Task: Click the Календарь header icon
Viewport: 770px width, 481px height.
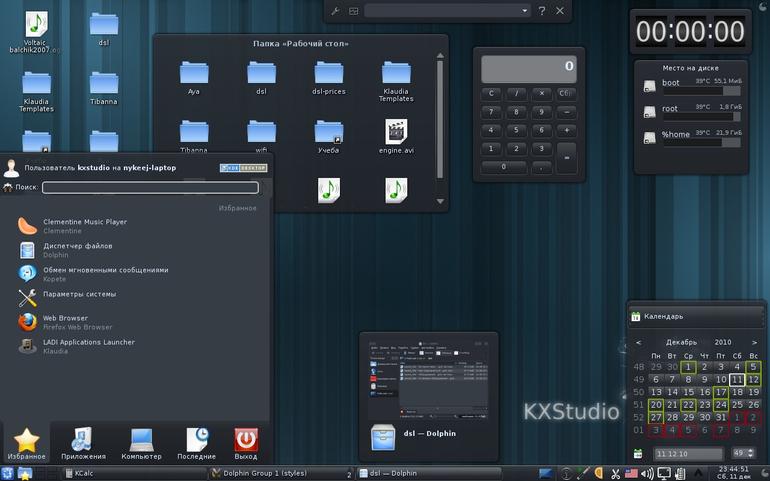Action: (x=635, y=316)
